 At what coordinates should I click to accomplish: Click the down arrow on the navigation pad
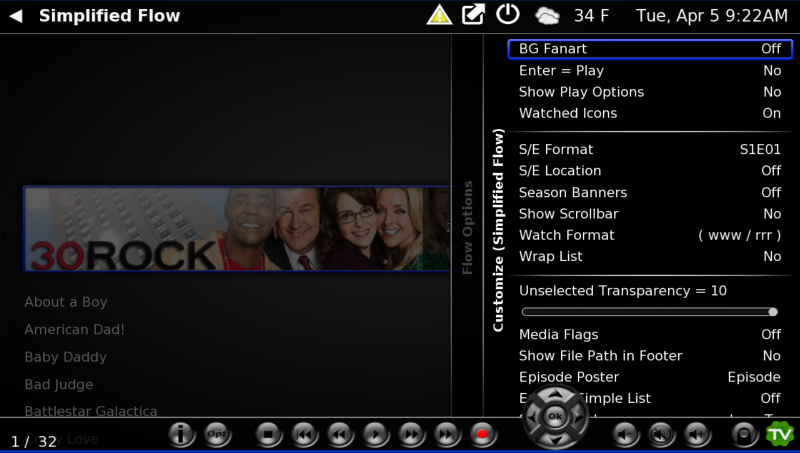coord(556,440)
